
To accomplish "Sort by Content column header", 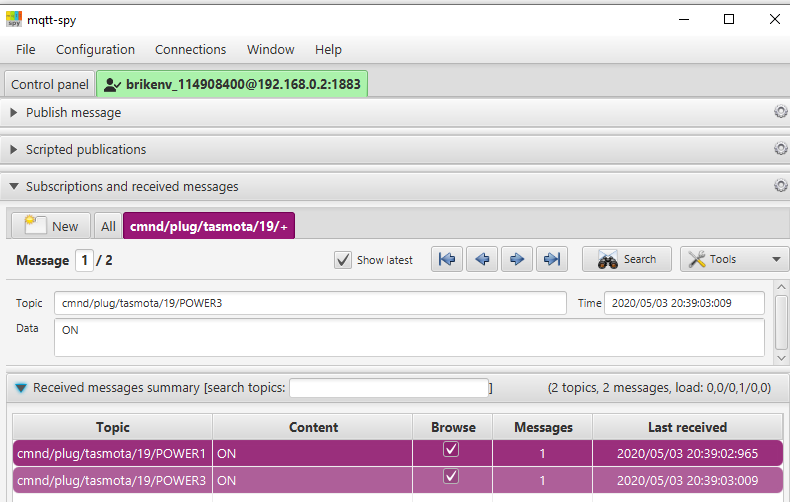I will tap(313, 427).
